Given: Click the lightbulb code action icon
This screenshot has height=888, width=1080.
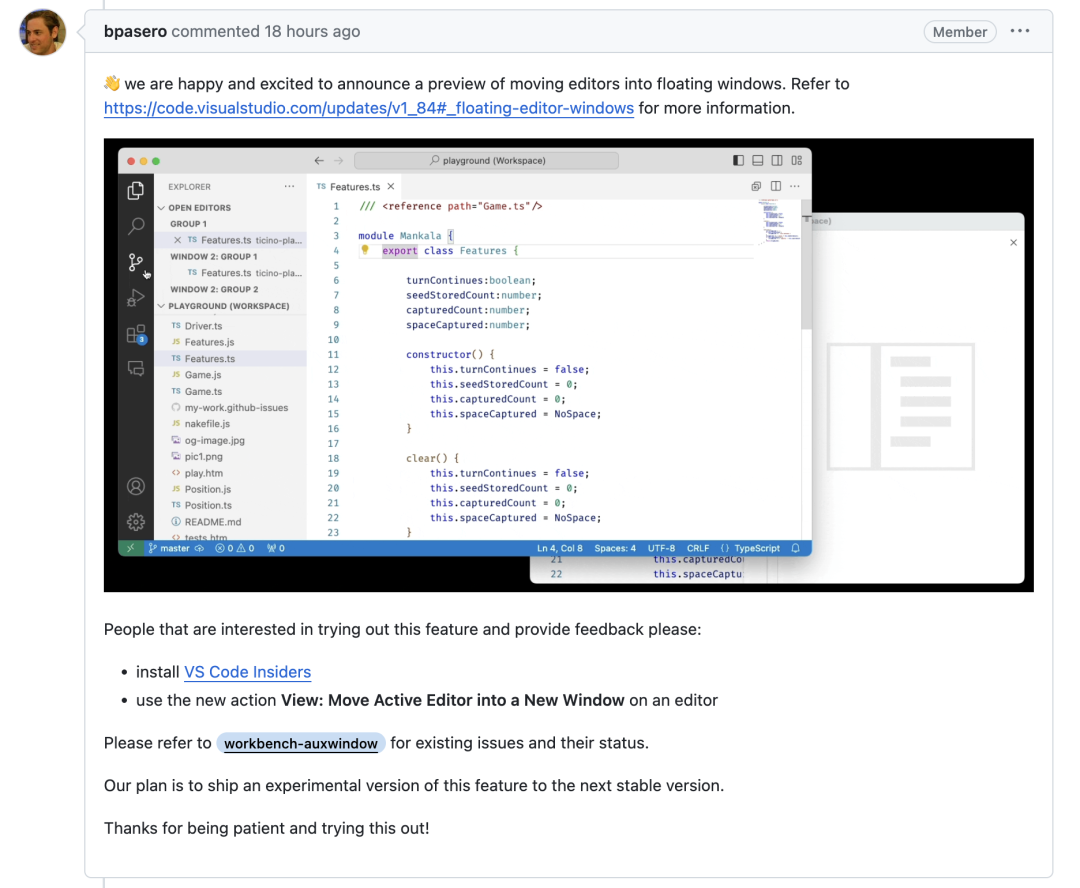Looking at the screenshot, I should point(365,250).
